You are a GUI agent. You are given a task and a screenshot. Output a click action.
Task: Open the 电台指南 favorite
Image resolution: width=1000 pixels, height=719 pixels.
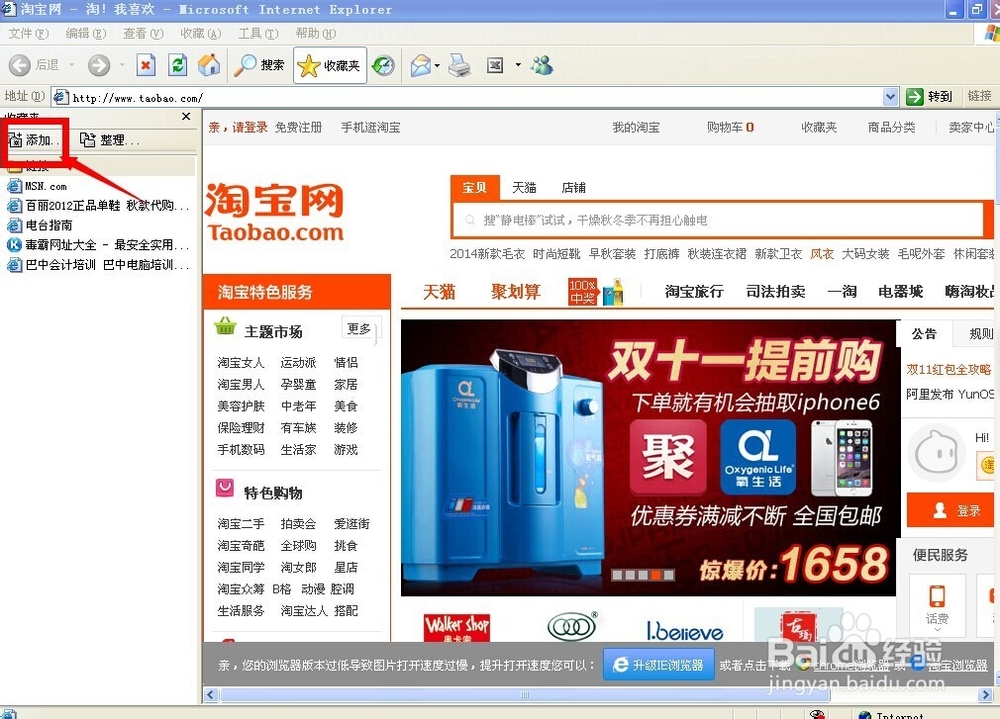pos(40,225)
